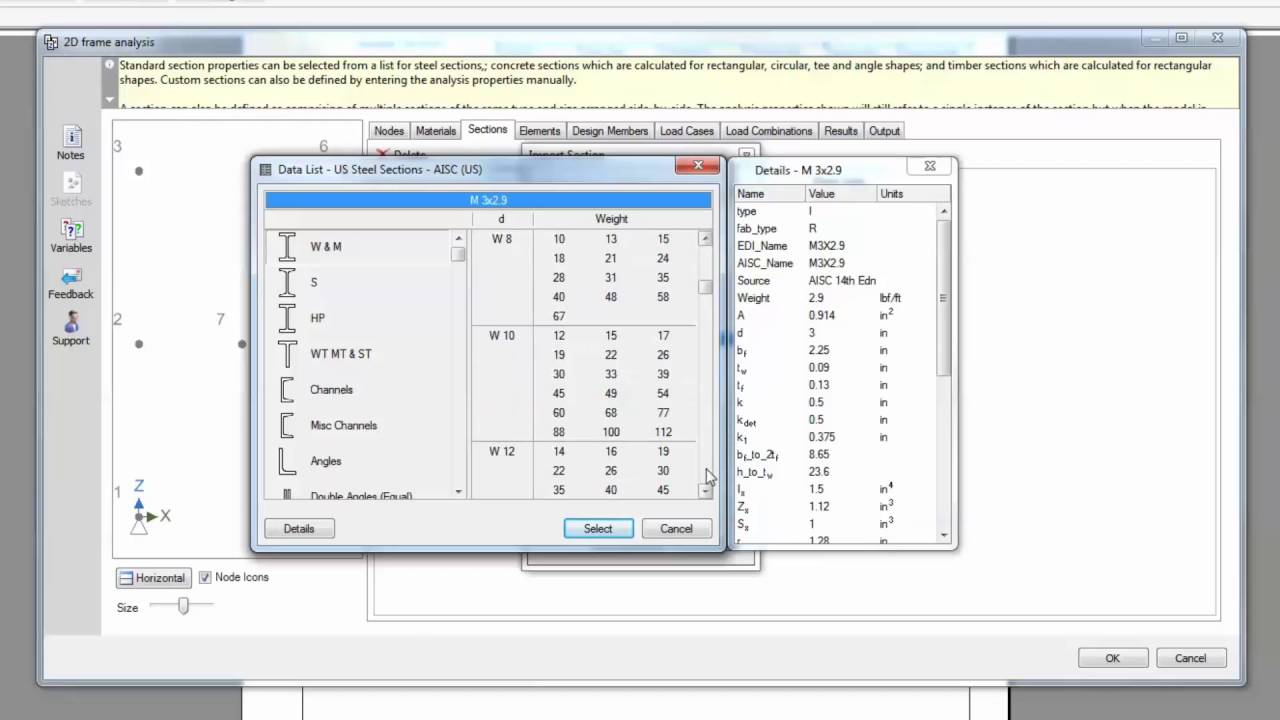Cancel the 2D frame analysis window
1280x720 pixels.
click(1190, 658)
